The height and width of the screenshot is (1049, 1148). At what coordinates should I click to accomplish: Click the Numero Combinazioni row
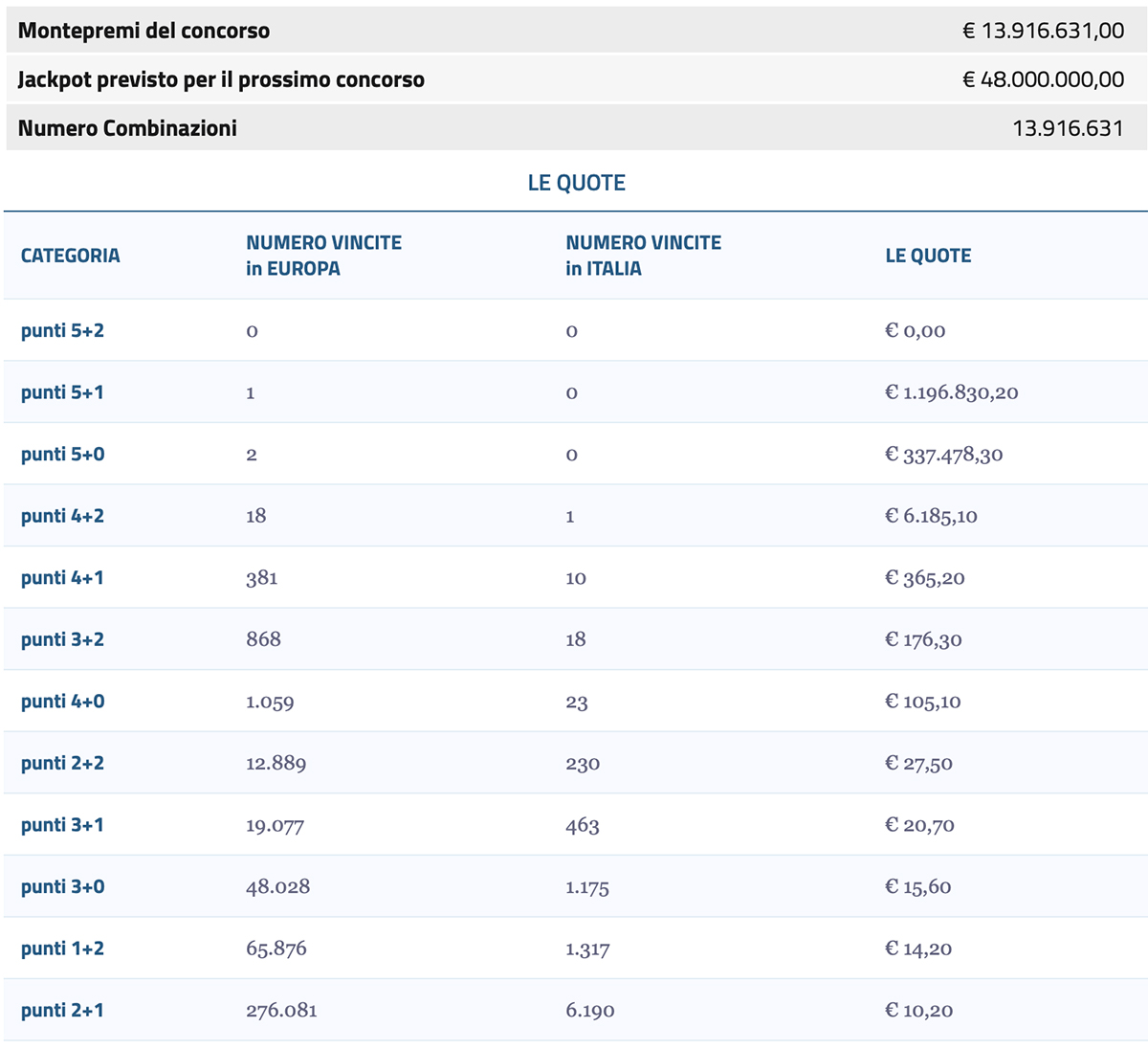click(574, 126)
